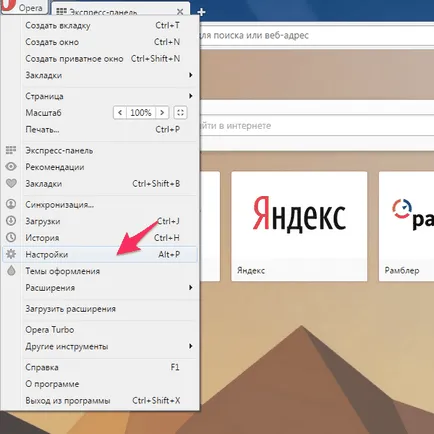The width and height of the screenshot is (434, 434).
Task: Choose Создать окно menu entry
Action: pyautogui.click(x=100, y=42)
